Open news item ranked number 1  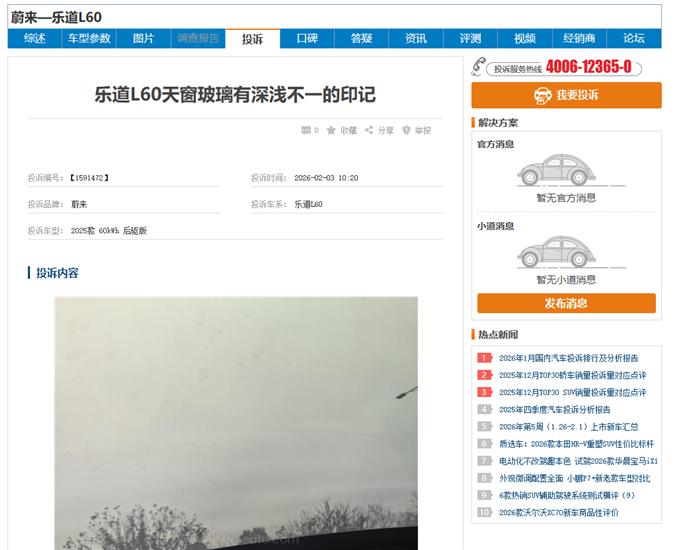point(568,358)
